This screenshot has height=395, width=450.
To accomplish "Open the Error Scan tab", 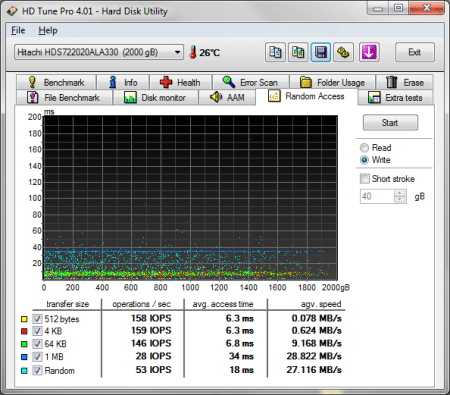I will 251,82.
